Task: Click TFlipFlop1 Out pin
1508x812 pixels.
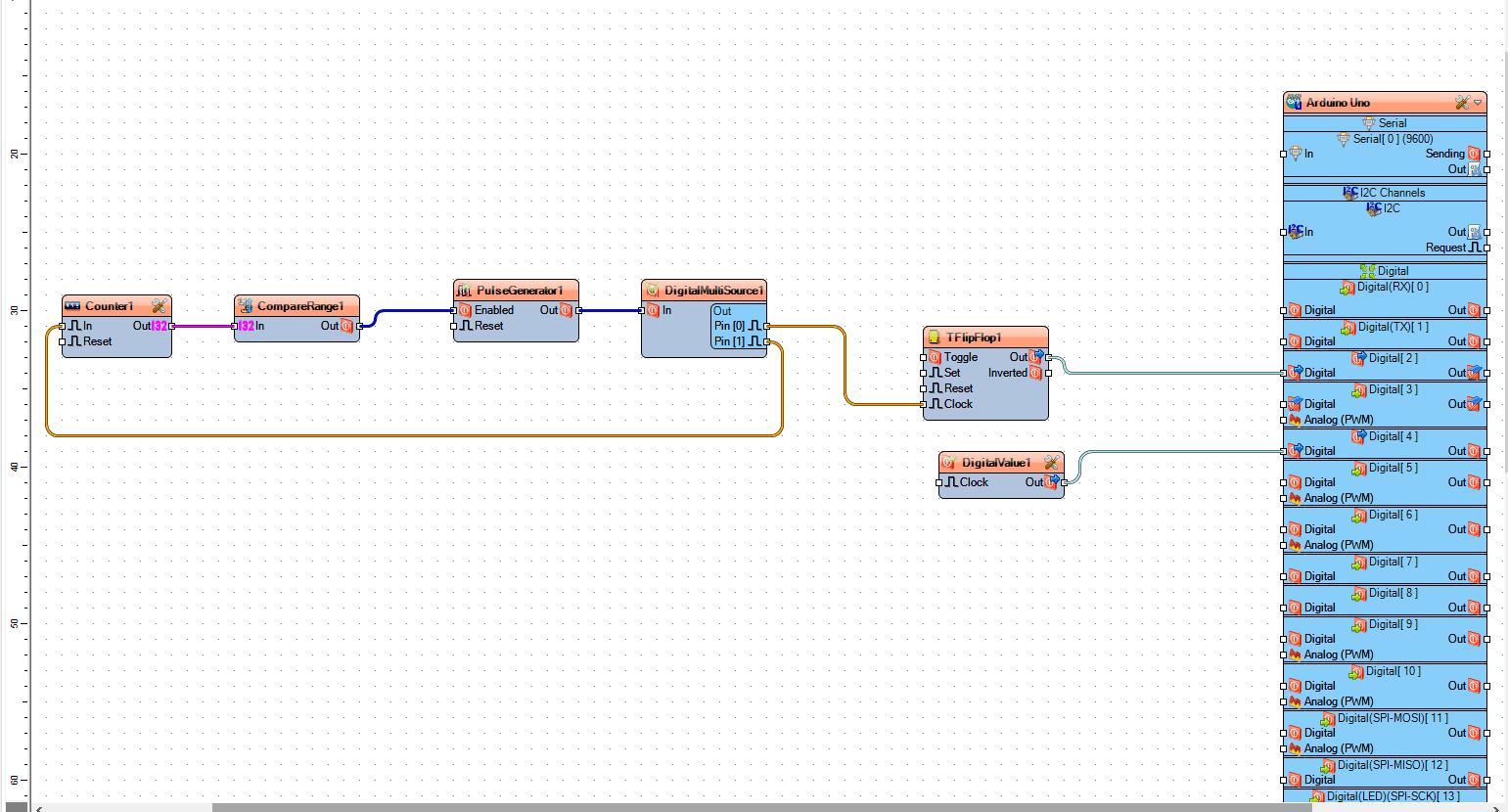Action: click(x=1048, y=357)
